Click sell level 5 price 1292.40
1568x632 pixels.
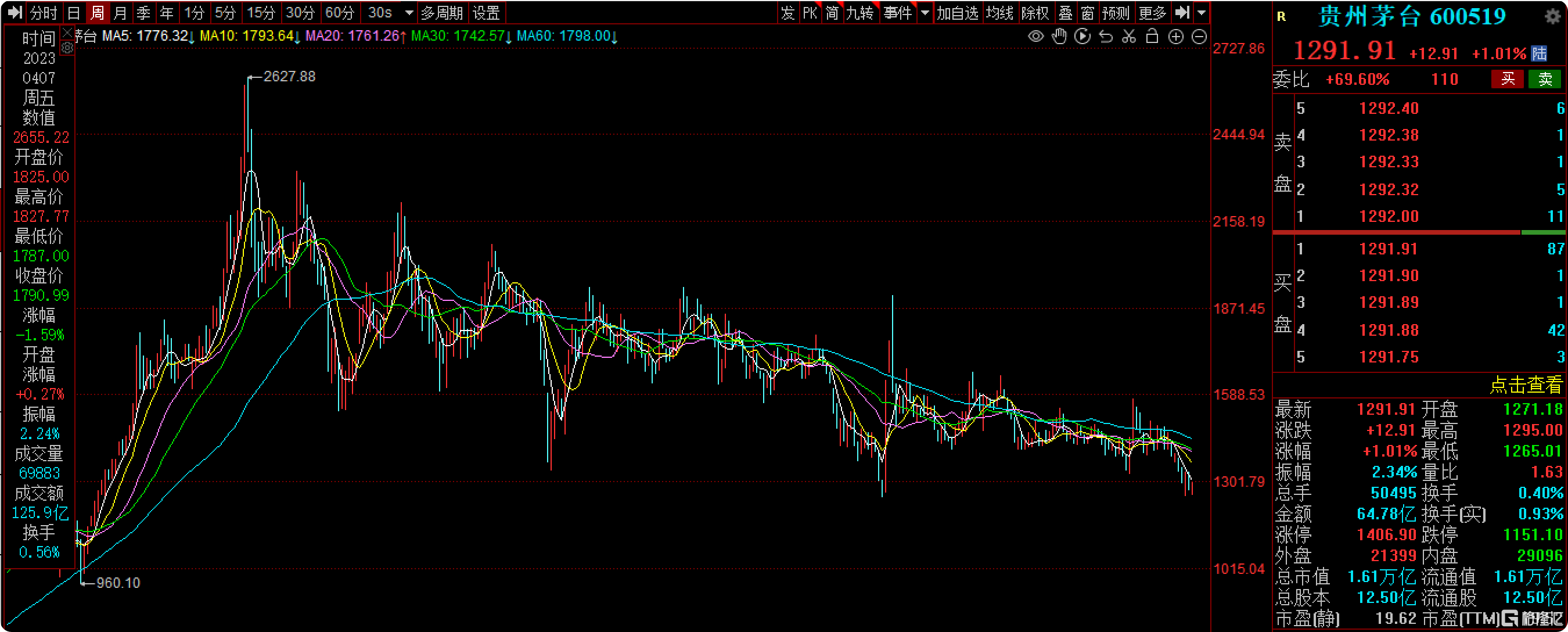click(x=1389, y=109)
